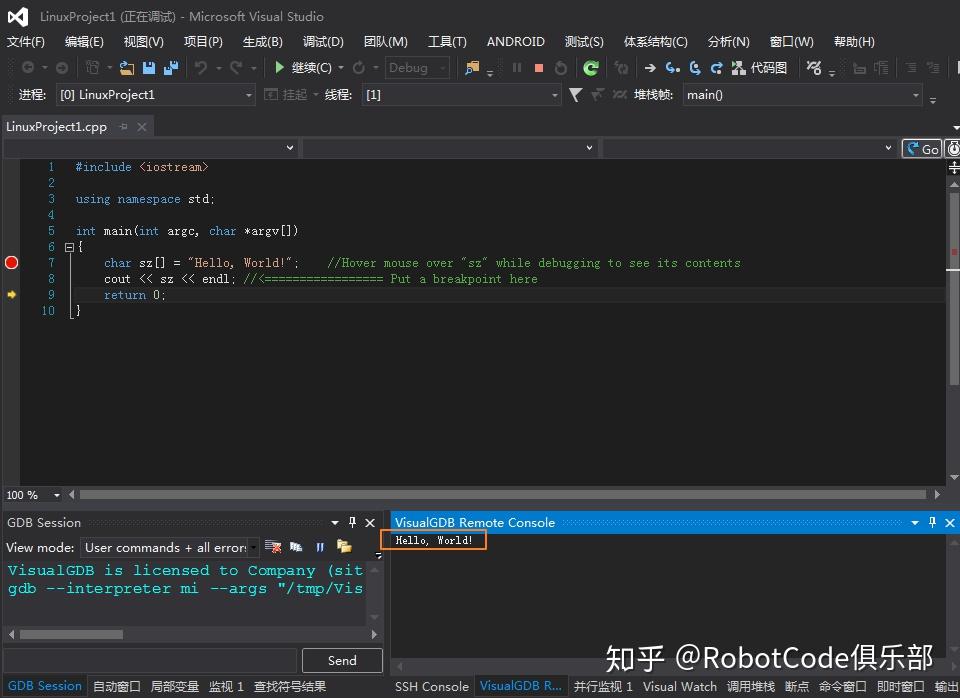Toggle the thread filter funnel icon
Image resolution: width=960 pixels, height=698 pixels.
(x=575, y=94)
